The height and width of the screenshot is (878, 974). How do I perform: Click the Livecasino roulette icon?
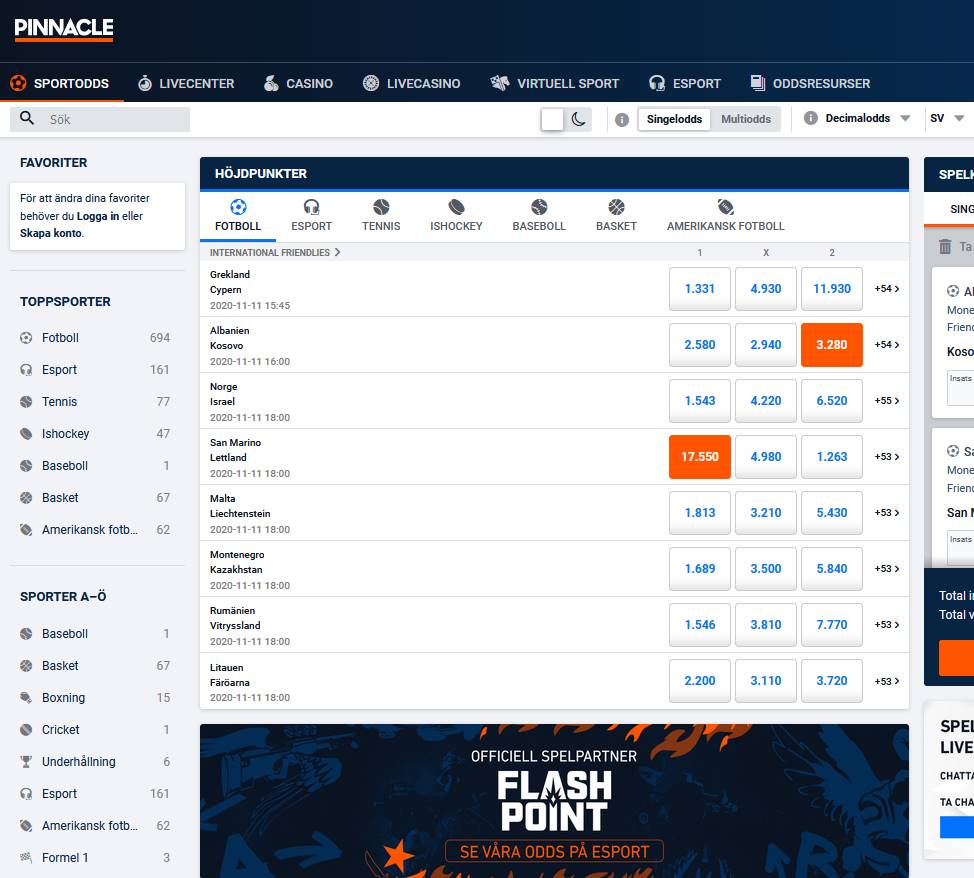click(x=371, y=83)
